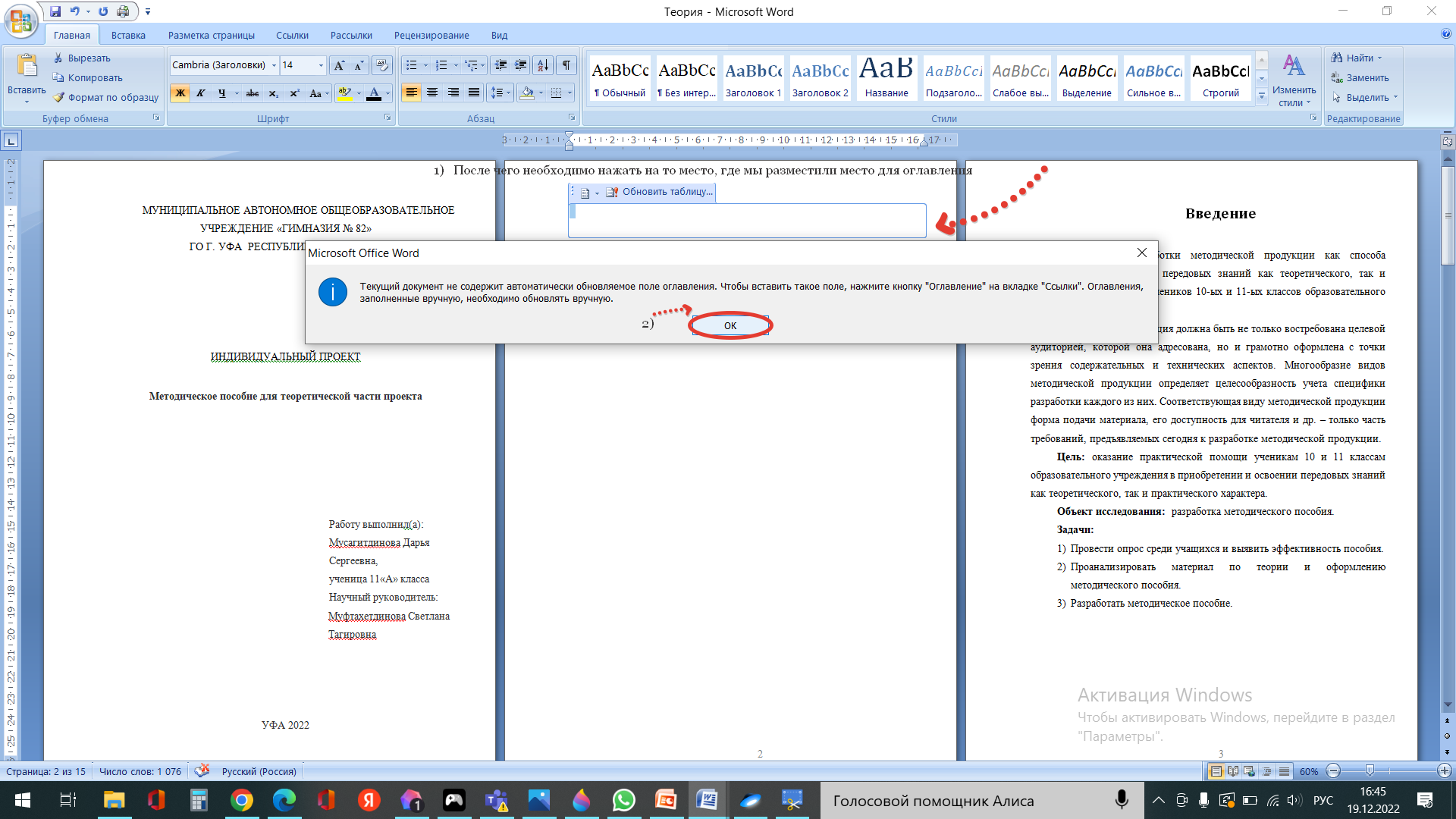1456x819 pixels.
Task: Click the Grow Font icon
Action: [x=339, y=65]
